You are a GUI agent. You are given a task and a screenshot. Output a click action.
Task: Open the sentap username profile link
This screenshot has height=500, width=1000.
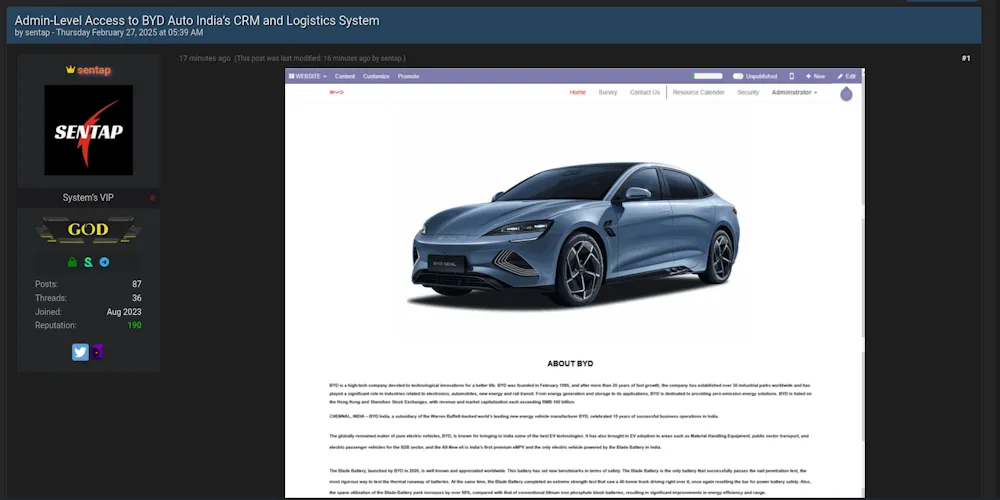[94, 70]
